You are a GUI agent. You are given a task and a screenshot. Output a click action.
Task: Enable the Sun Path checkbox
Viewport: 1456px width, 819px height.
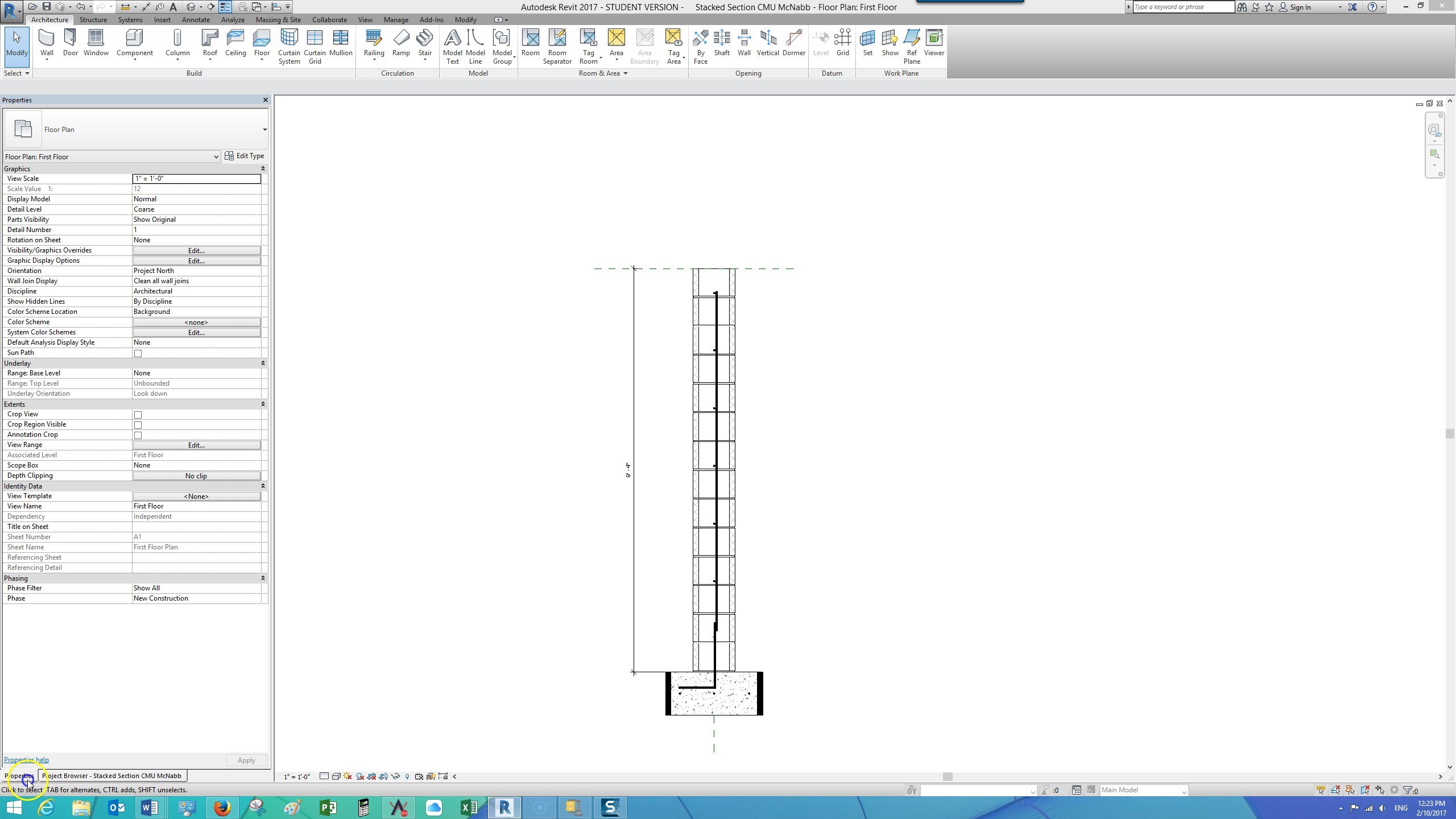pyautogui.click(x=138, y=353)
